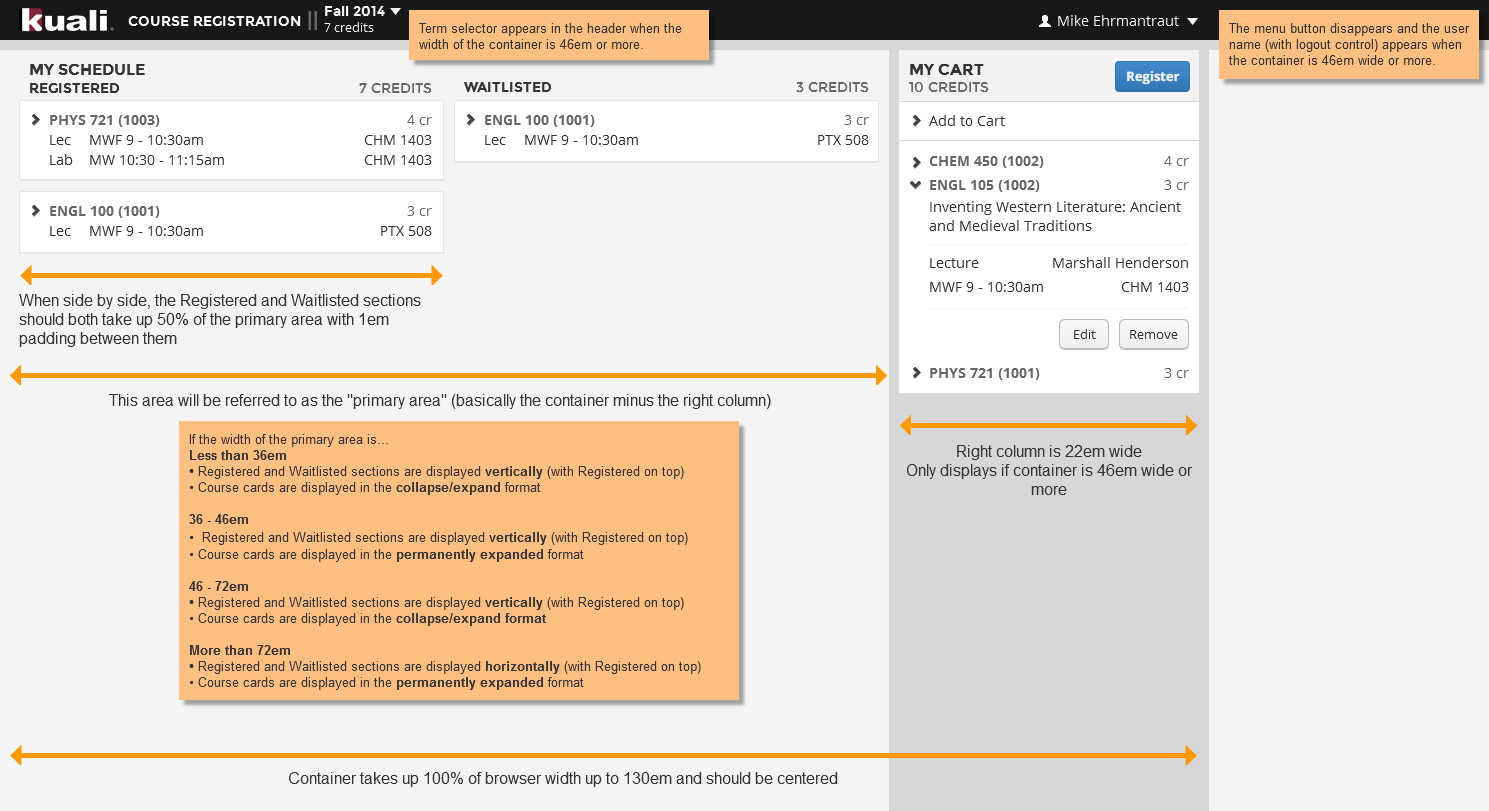The width and height of the screenshot is (1489, 811).
Task: Expand registered PHYS 721 (1003) course card
Action: click(36, 120)
